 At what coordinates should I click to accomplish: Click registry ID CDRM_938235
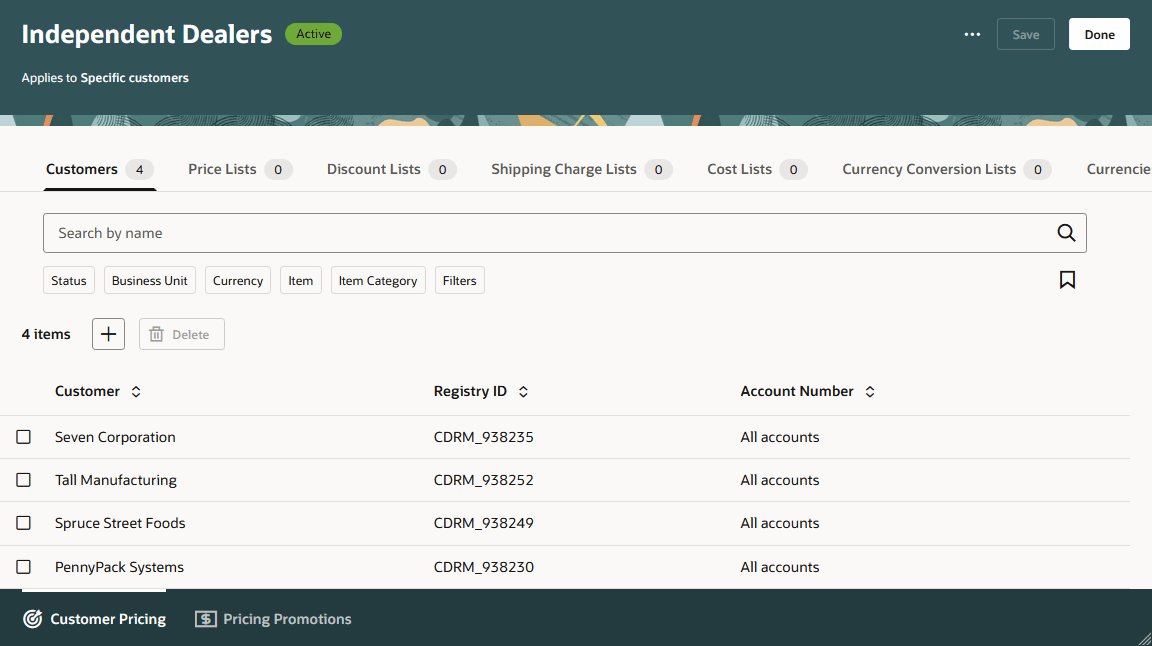point(483,437)
